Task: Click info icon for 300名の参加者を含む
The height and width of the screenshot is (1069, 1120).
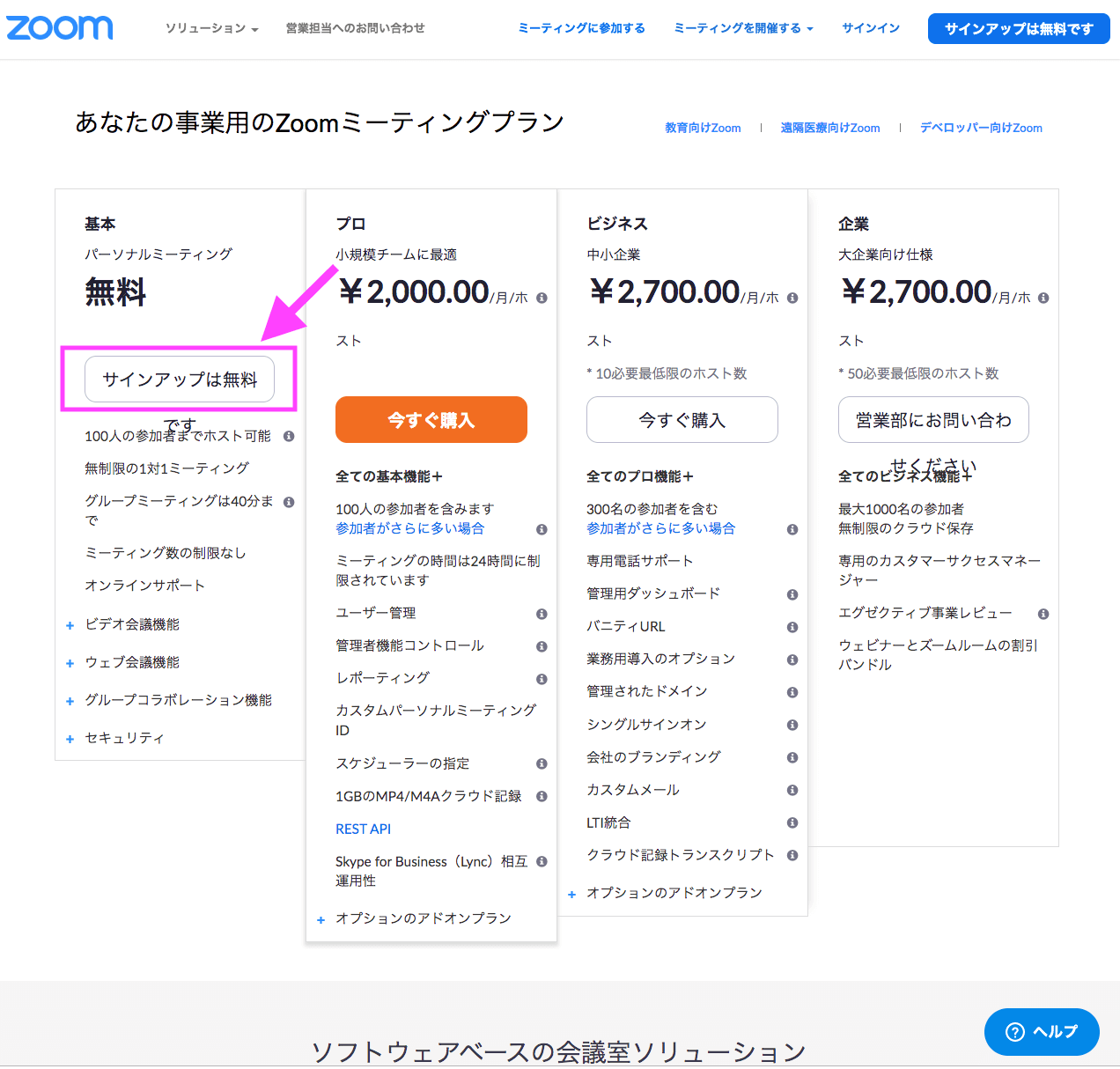Action: tap(792, 529)
